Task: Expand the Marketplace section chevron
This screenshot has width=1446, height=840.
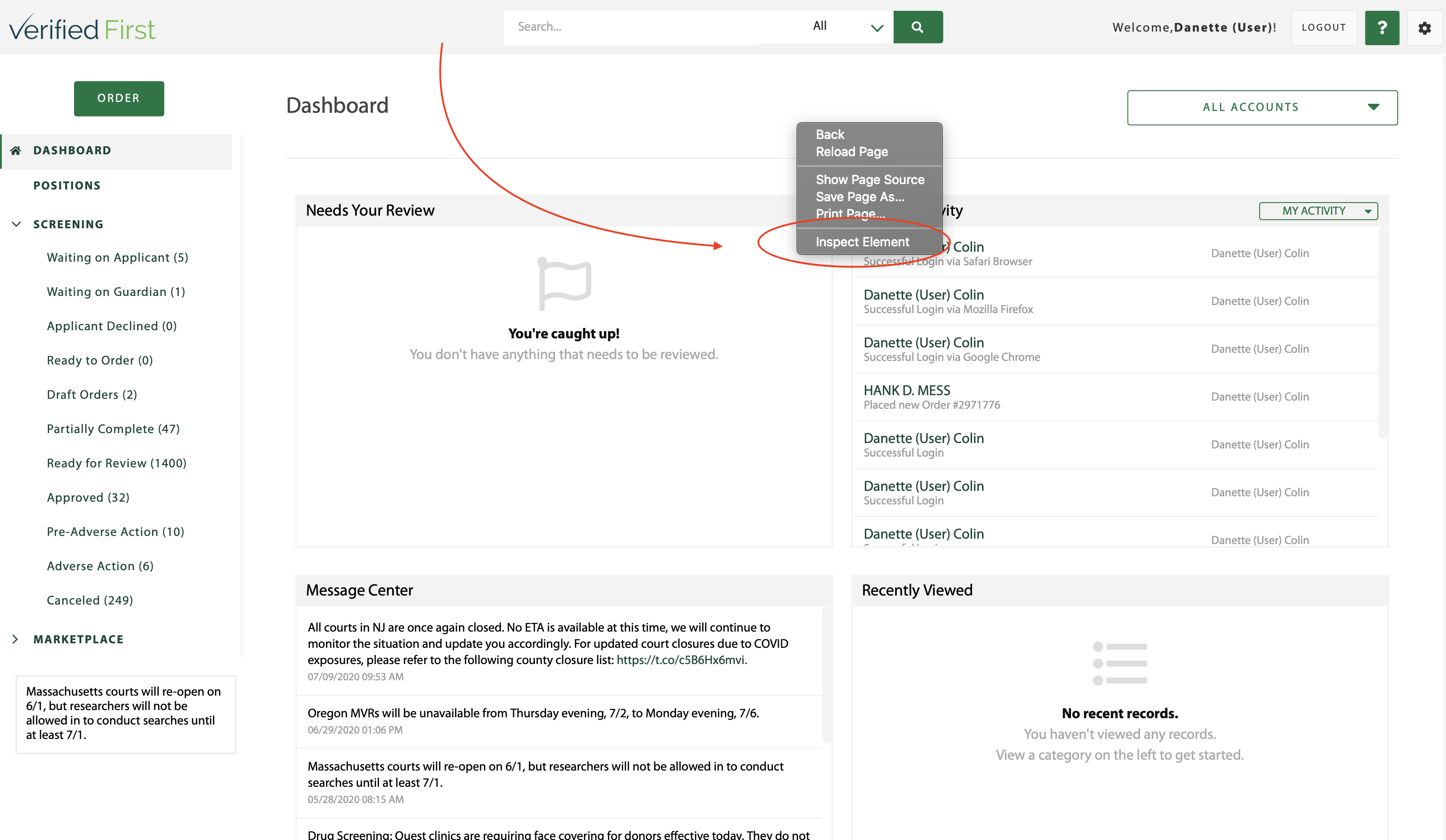Action: point(15,639)
